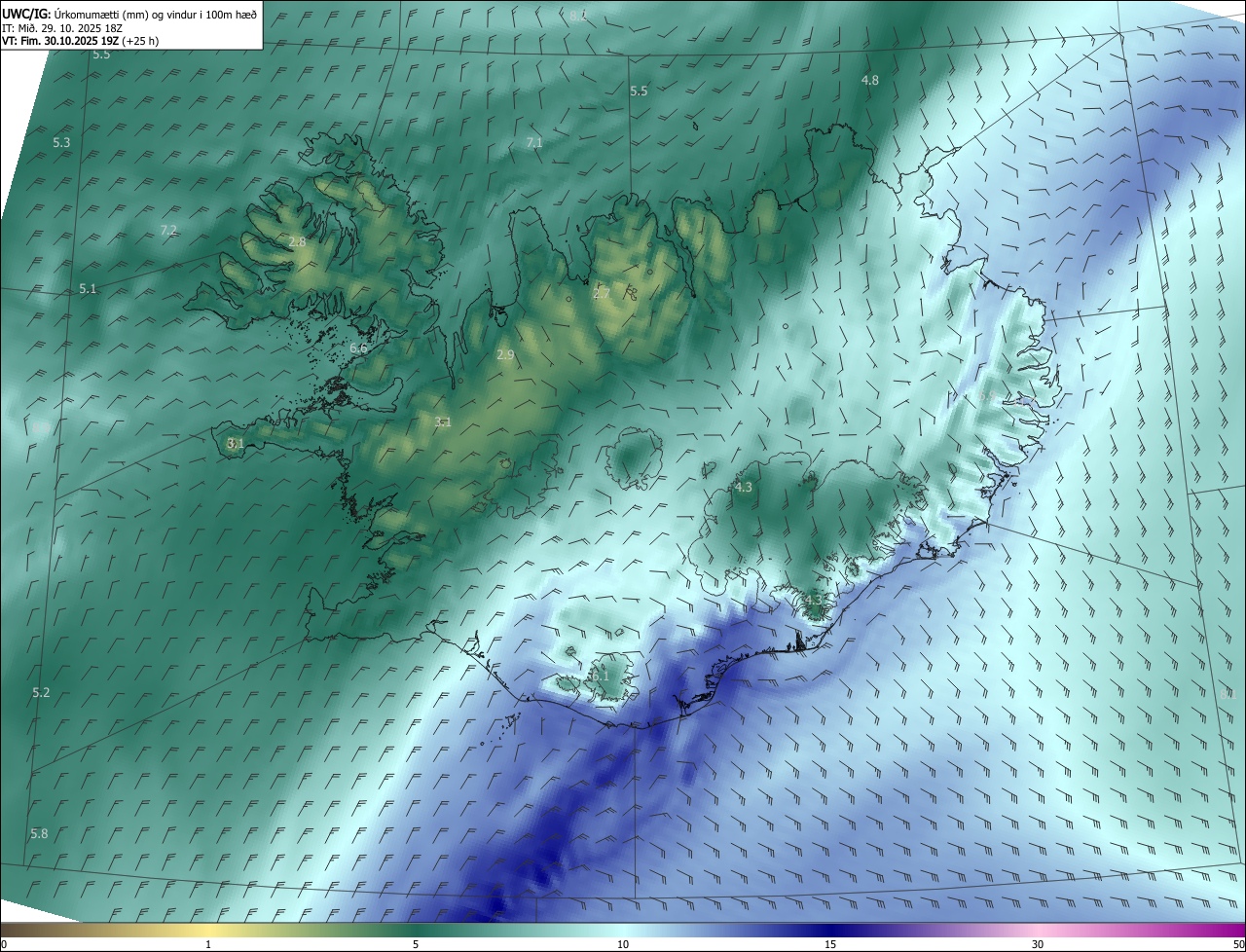The image size is (1246, 952).
Task: Click the map value label 5.3
Action: coord(61,143)
